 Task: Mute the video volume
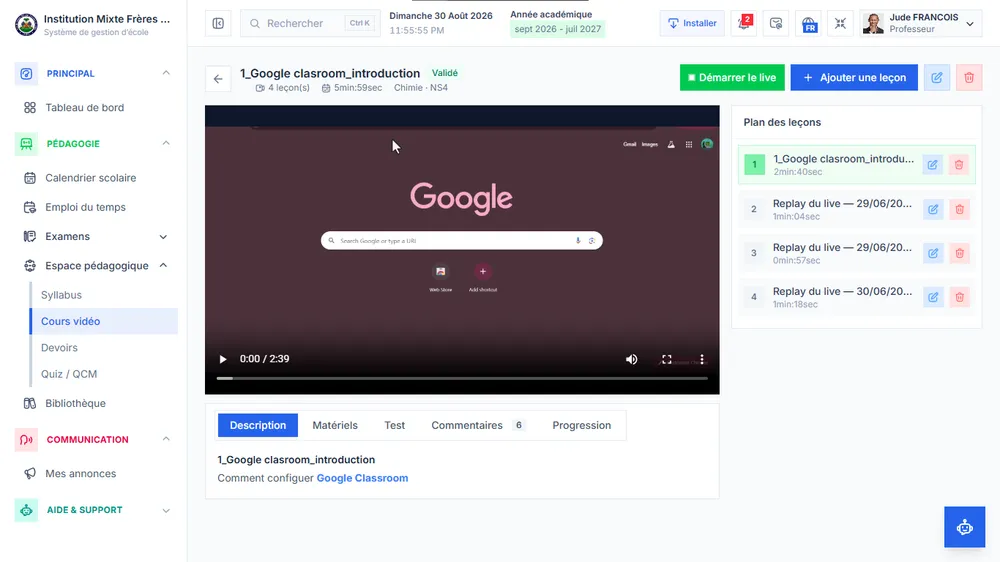[x=631, y=359]
